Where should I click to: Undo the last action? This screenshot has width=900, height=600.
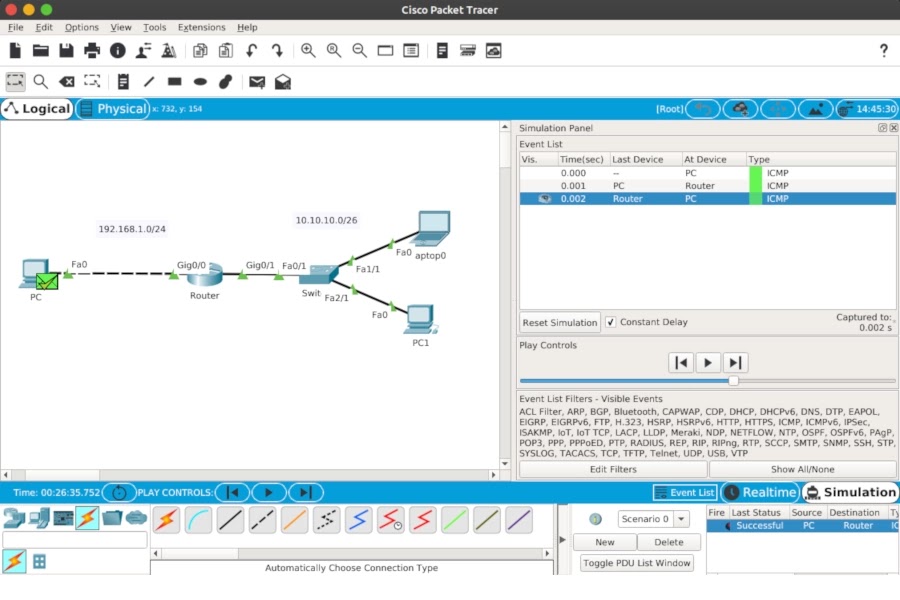click(x=251, y=51)
